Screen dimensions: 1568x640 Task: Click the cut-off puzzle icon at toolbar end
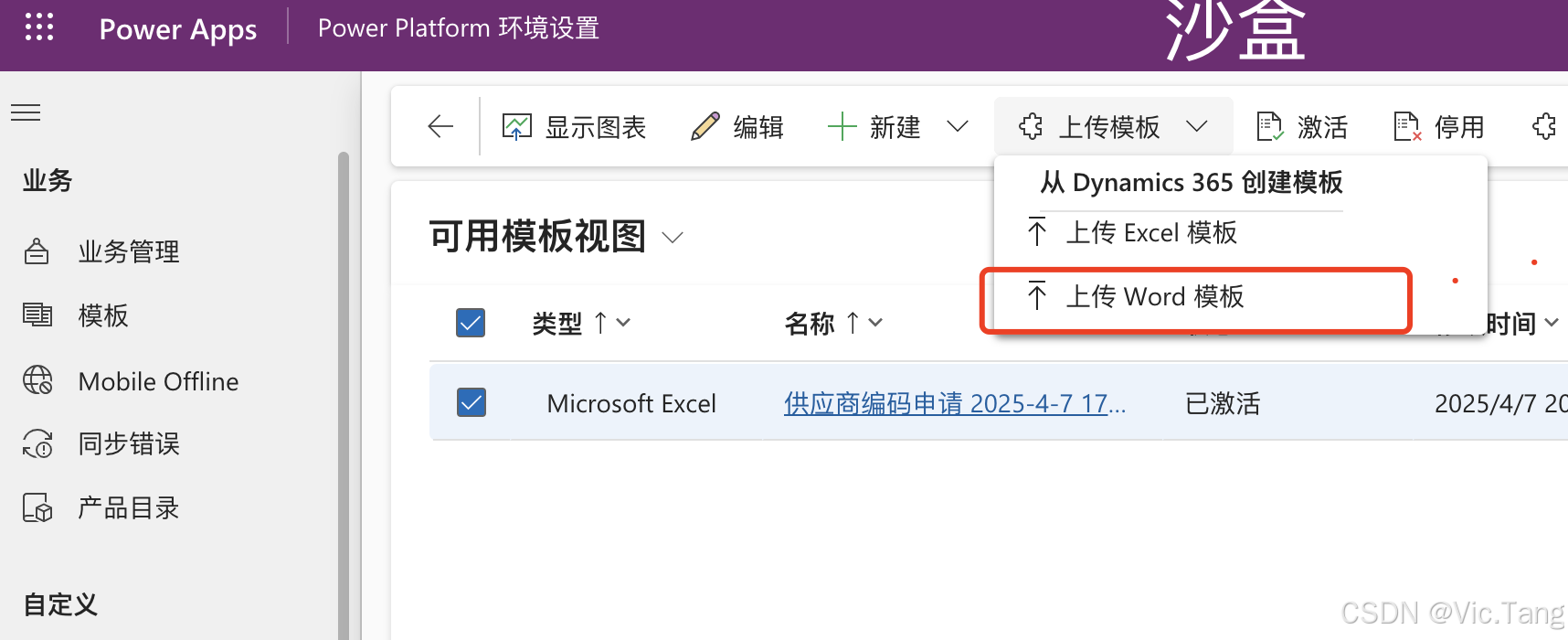click(1544, 126)
